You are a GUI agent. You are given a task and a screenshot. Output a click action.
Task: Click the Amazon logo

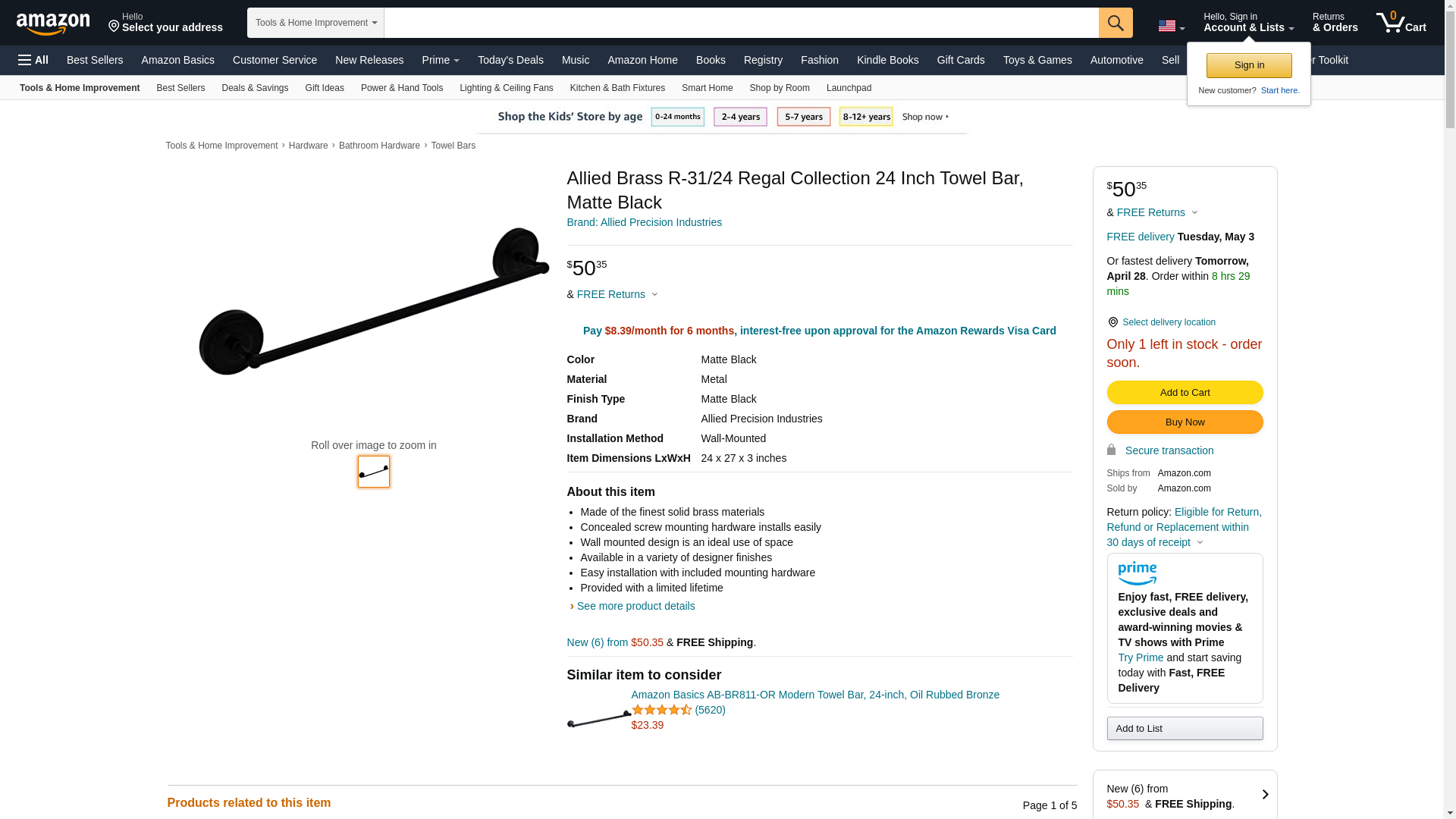[x=53, y=24]
